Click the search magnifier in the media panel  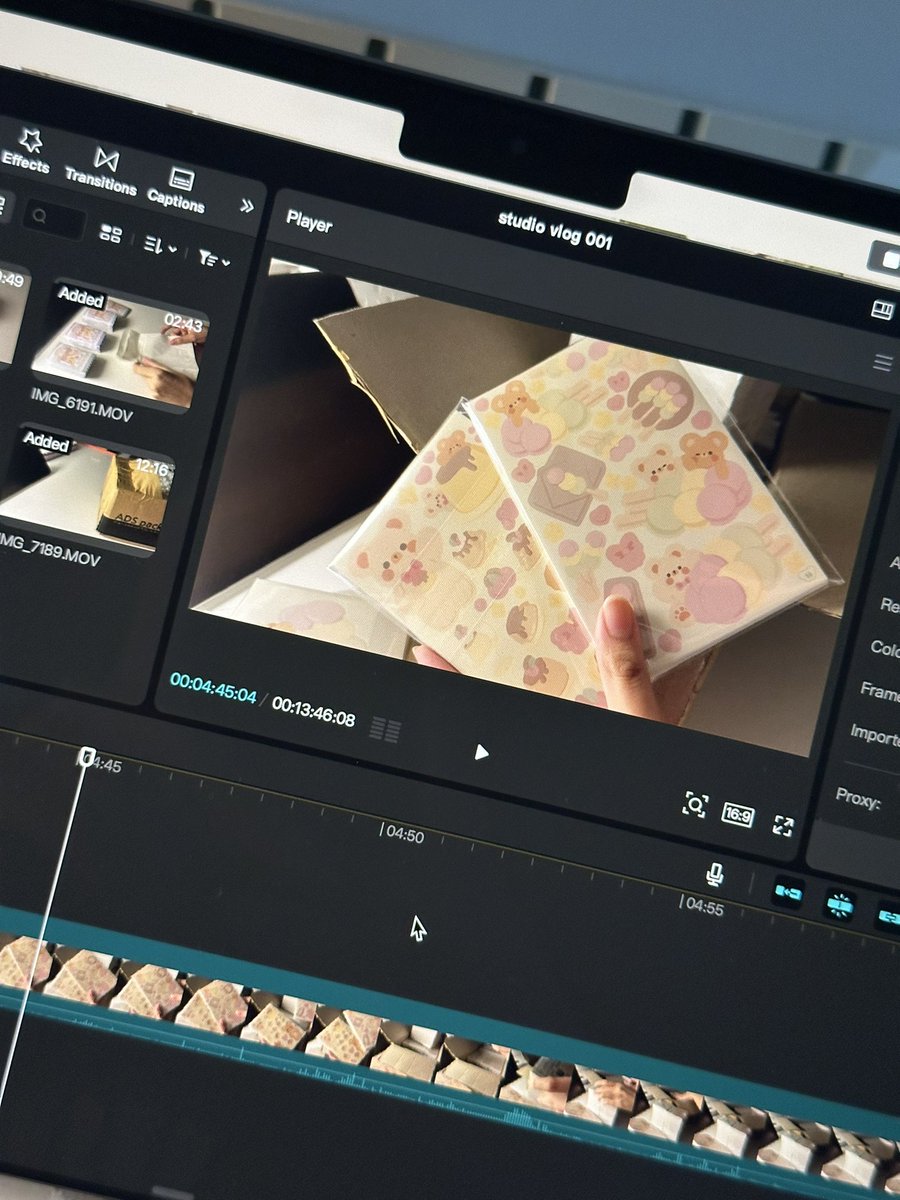[40, 215]
